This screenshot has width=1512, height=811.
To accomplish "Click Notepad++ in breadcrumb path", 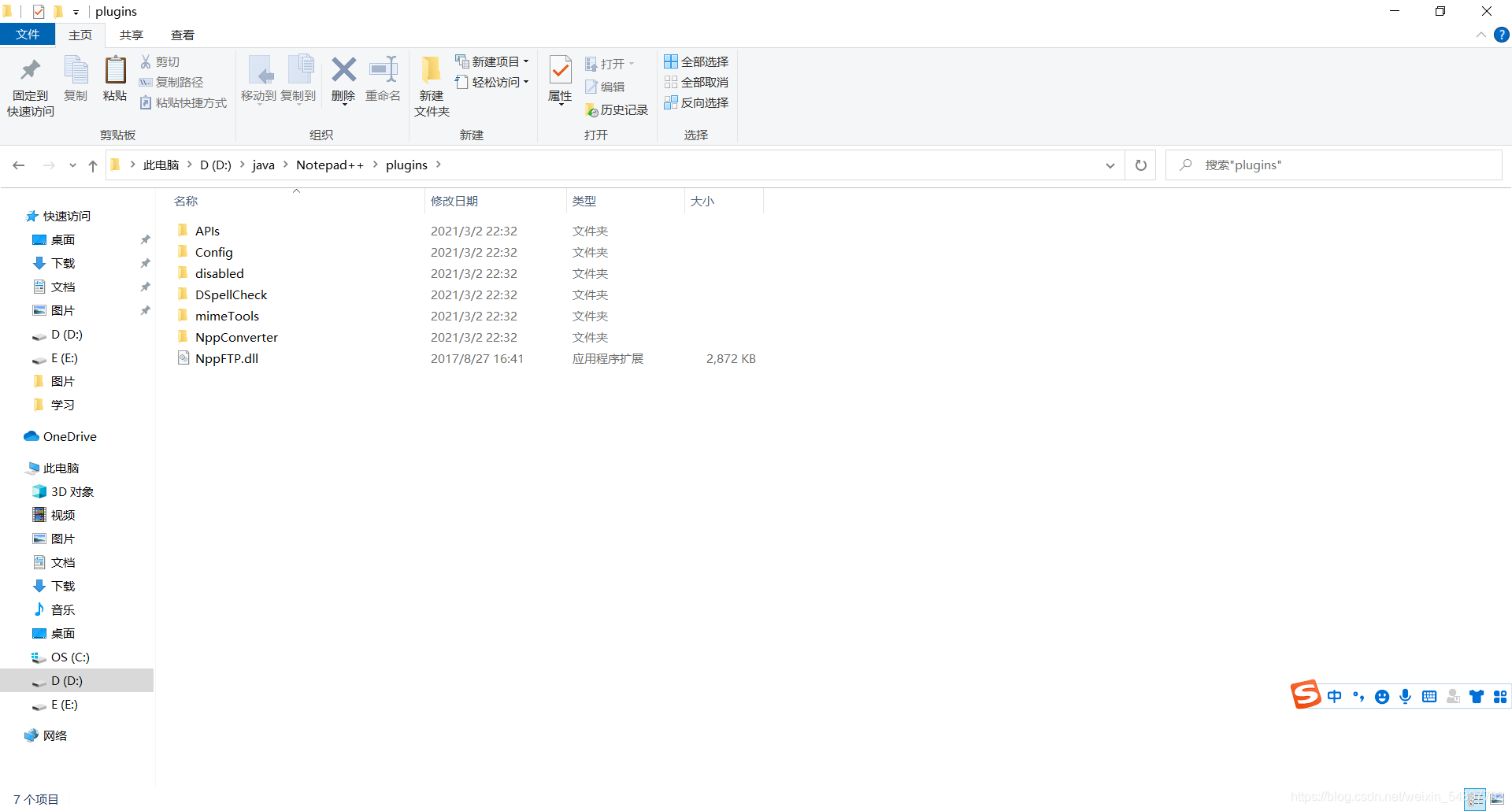I will pos(330,165).
